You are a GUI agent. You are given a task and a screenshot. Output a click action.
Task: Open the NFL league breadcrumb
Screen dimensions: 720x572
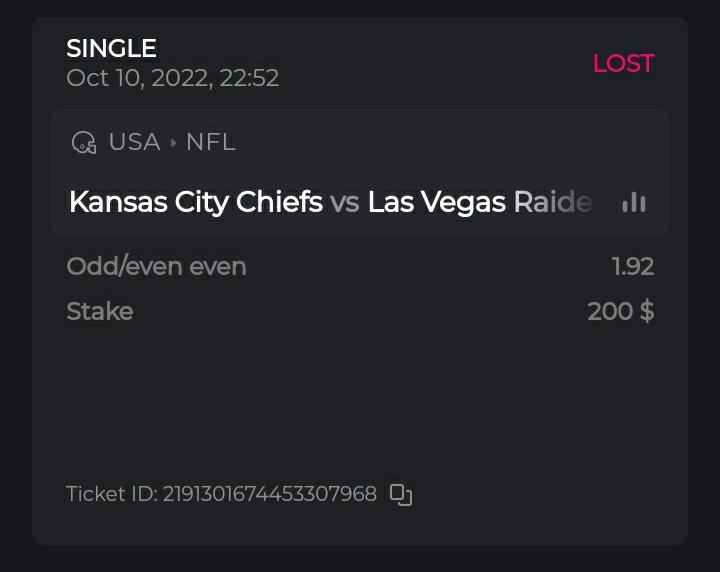[210, 142]
